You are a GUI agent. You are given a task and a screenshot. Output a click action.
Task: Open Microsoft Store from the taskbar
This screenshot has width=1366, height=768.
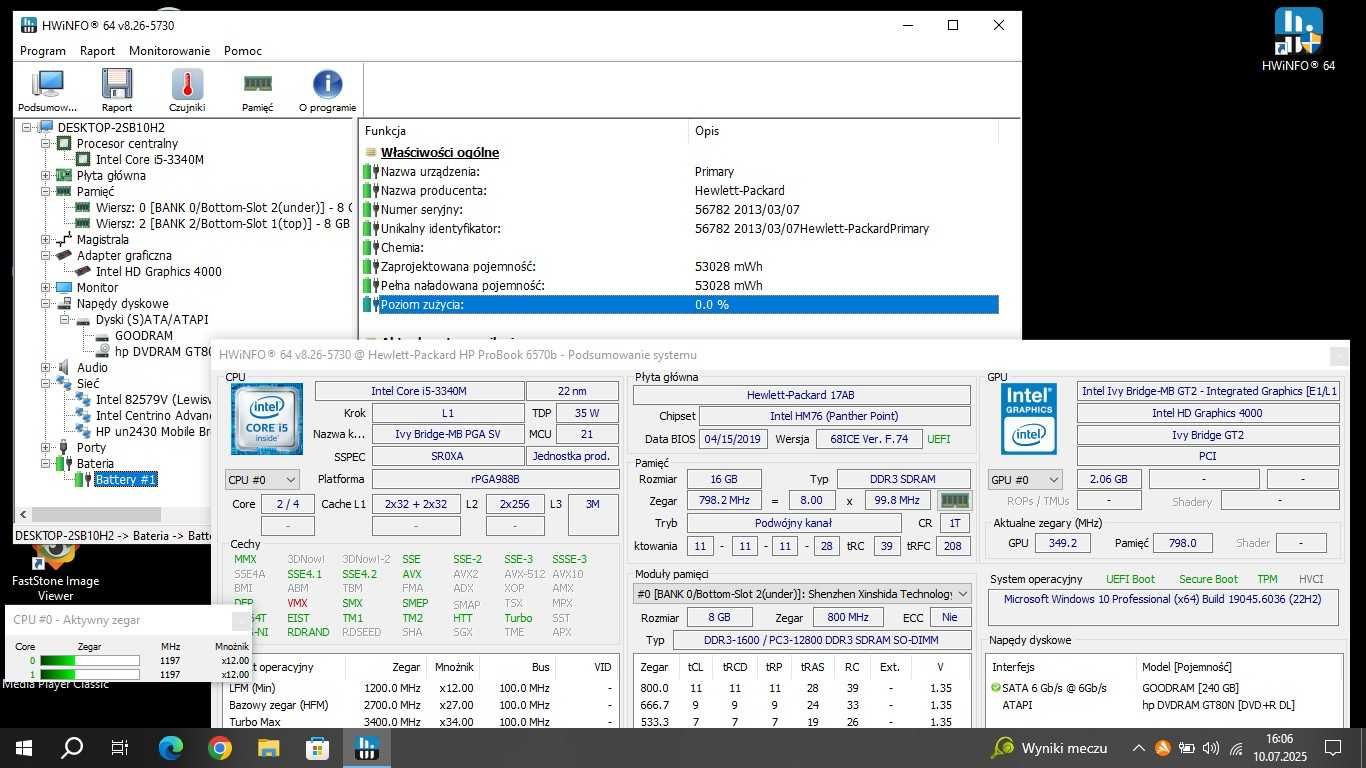(x=317, y=748)
